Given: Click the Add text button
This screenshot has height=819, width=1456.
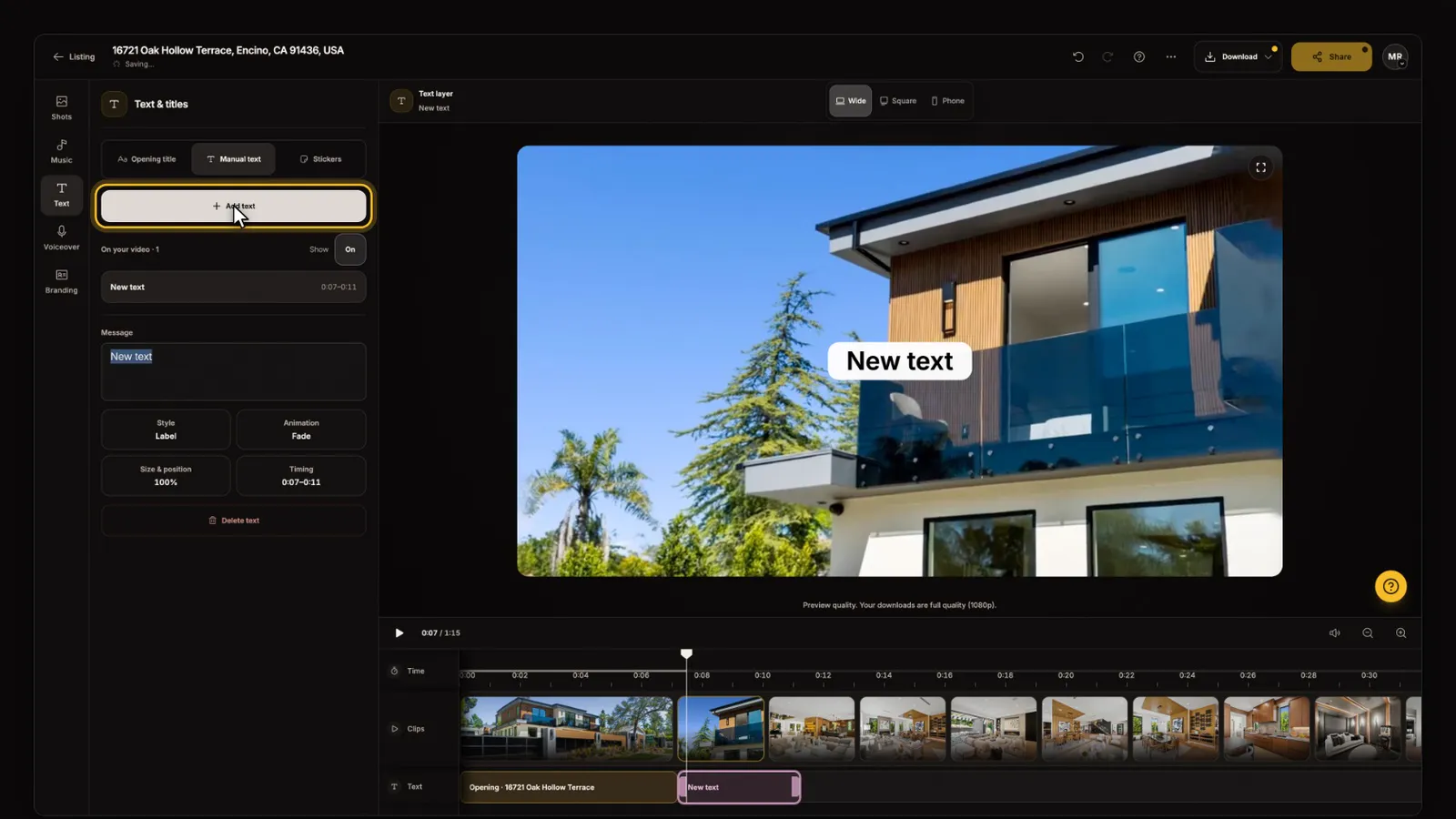Looking at the screenshot, I should [x=234, y=207].
